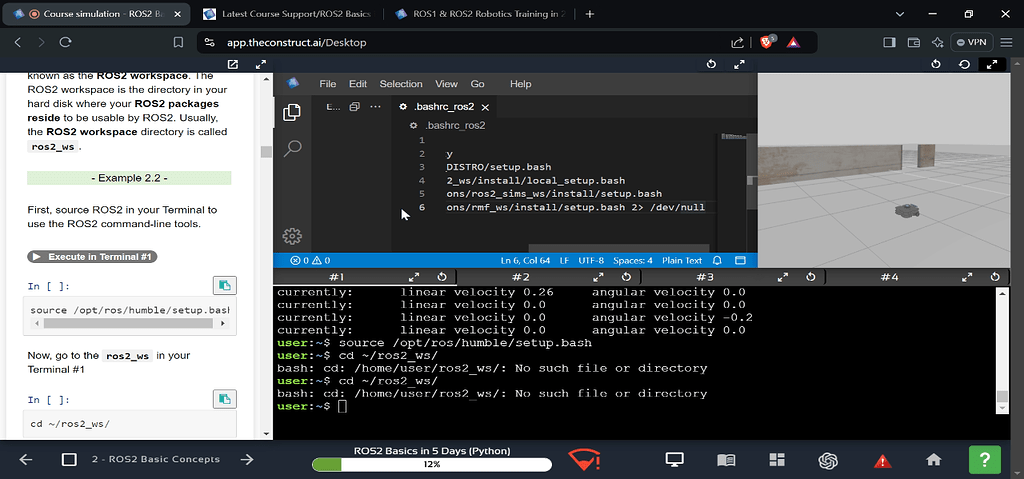
Task: Reload the code editor panel
Action: [712, 64]
